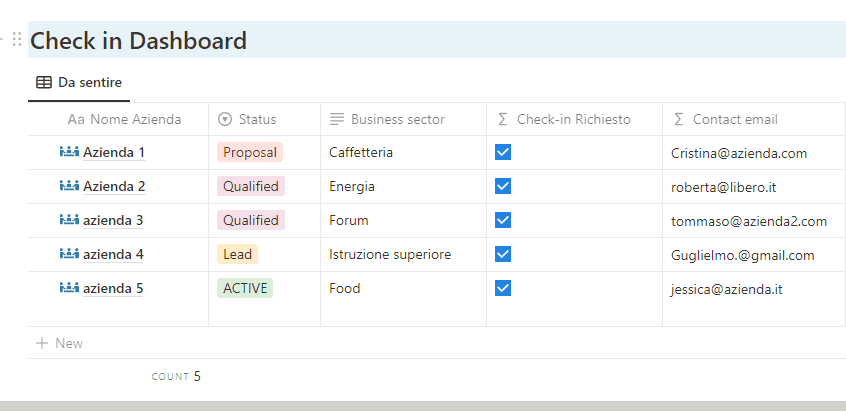
Task: Click the COUNT 5 calculation footer
Action: (x=176, y=377)
